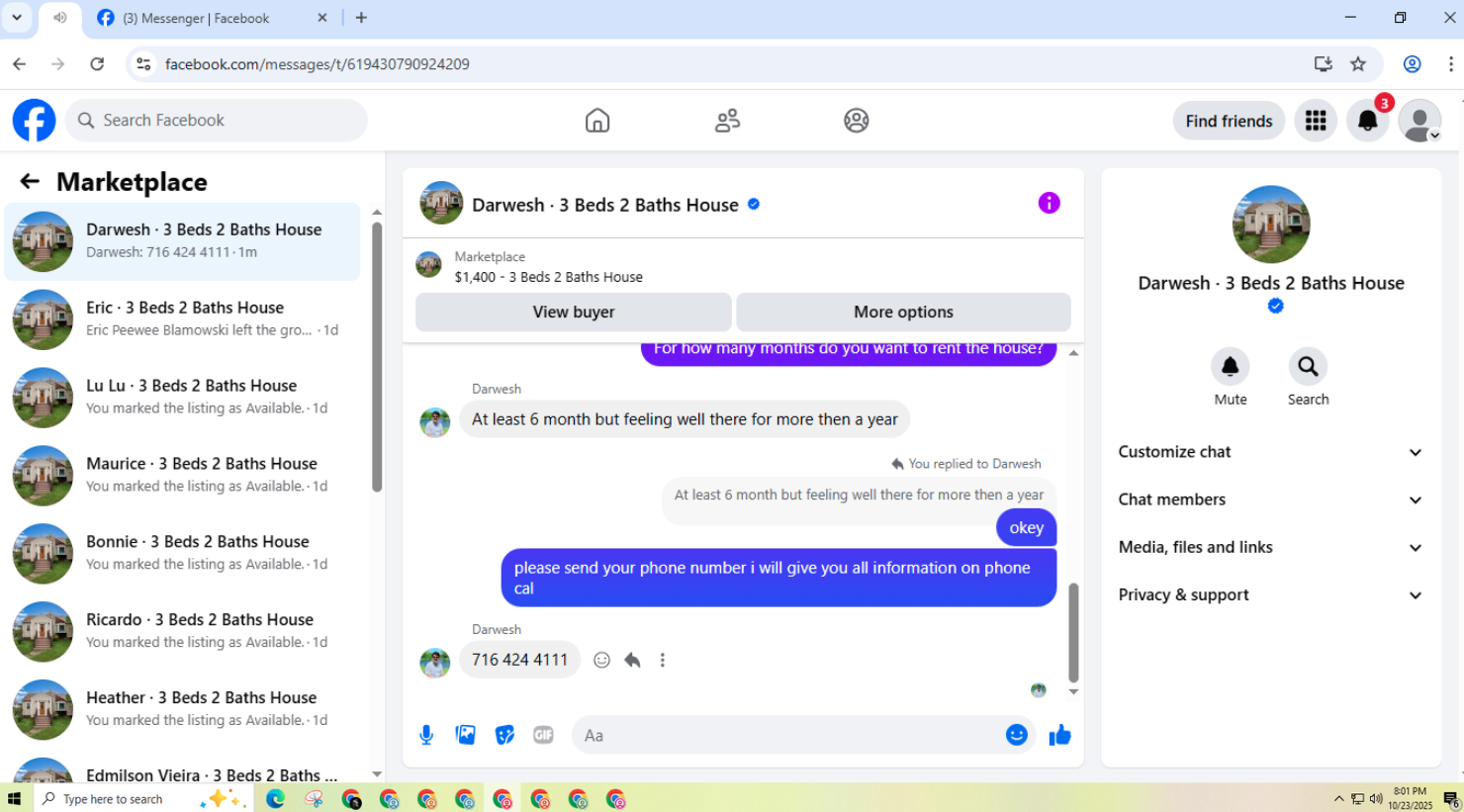
Task: Open Ricardo conversation in the list
Action: pos(183,631)
